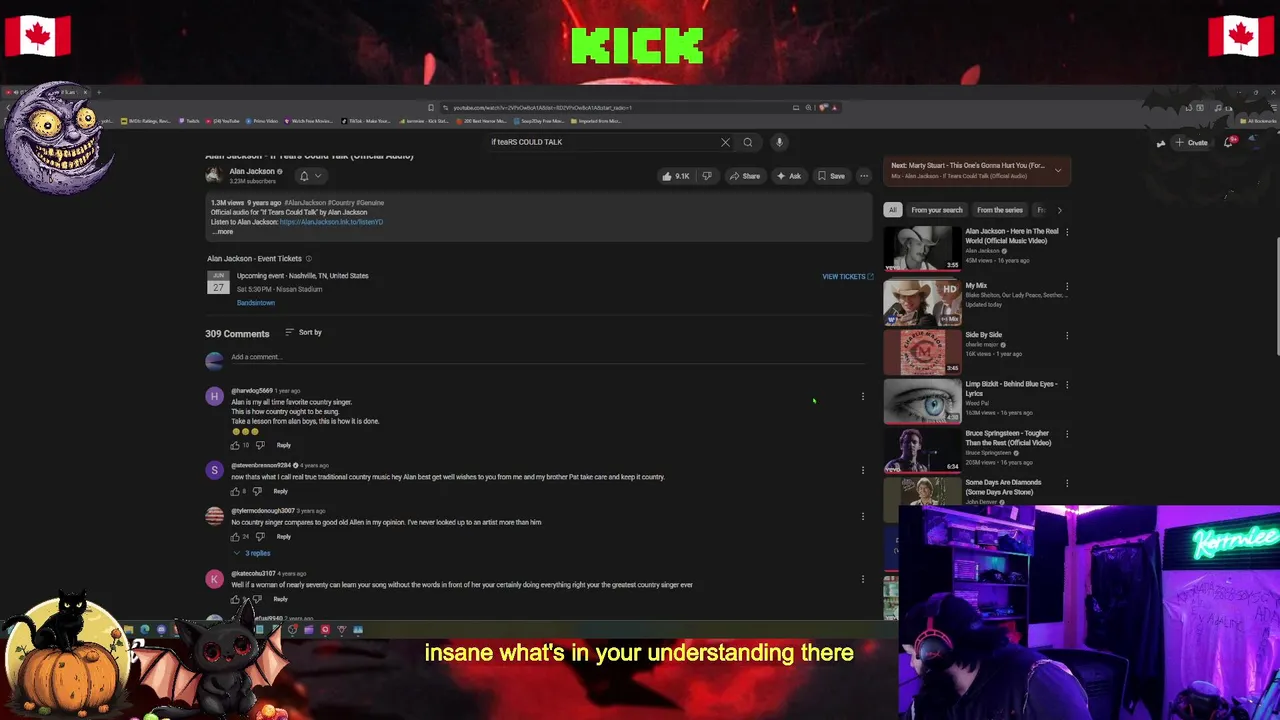The image size is (1280, 720).
Task: Open Limp Bizkit Behind Blue Eyes title
Action: 1011,389
